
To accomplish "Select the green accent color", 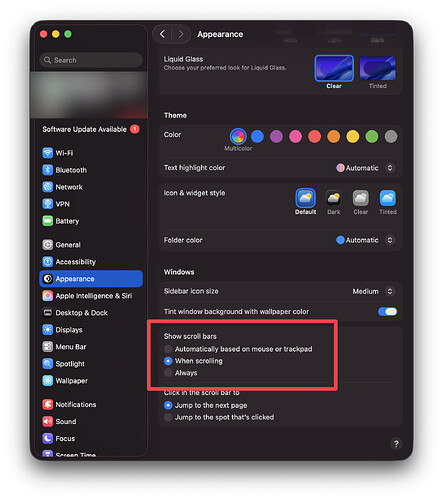I will 372,136.
